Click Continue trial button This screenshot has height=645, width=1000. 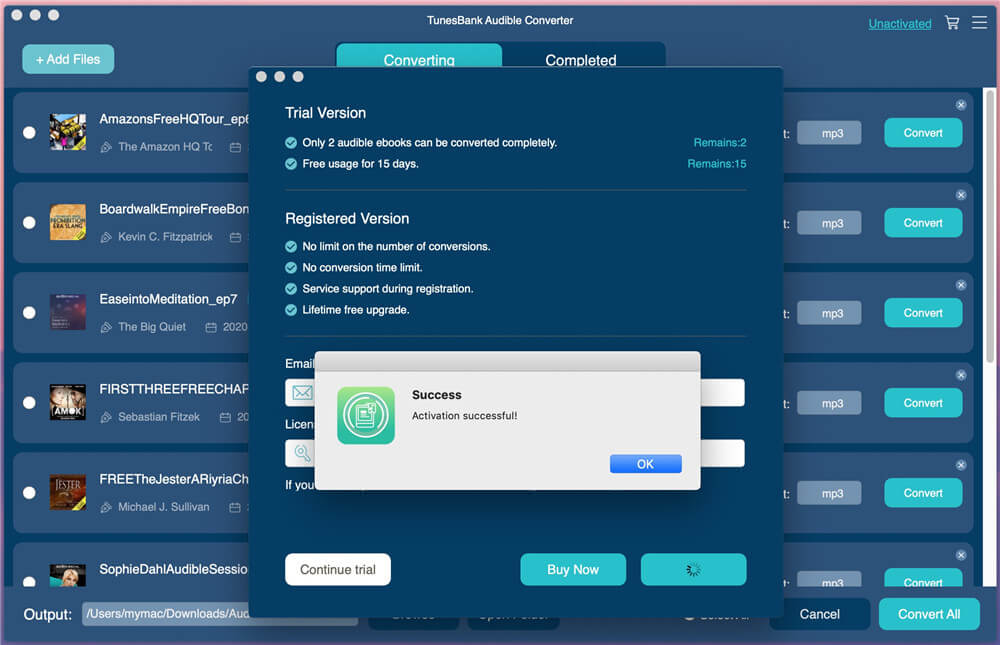338,569
